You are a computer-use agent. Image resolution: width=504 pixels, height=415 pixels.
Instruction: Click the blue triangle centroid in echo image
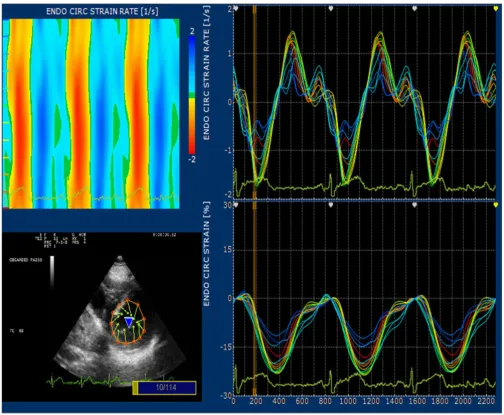(x=129, y=323)
